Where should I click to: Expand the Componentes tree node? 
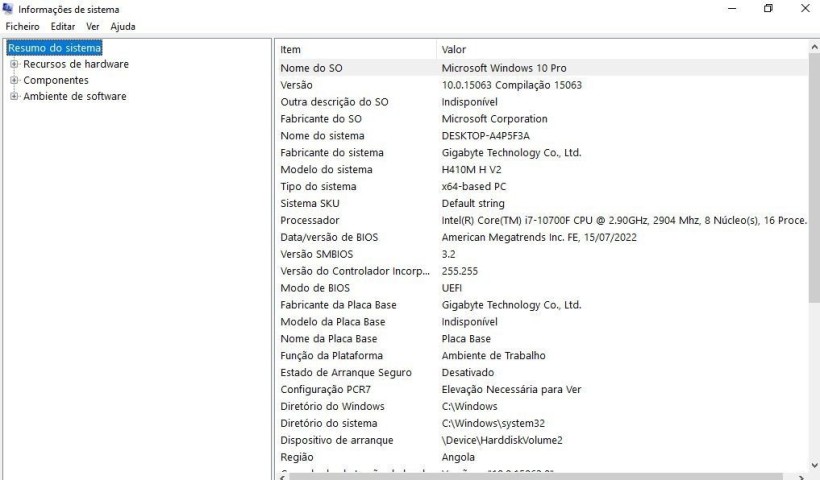(x=14, y=80)
